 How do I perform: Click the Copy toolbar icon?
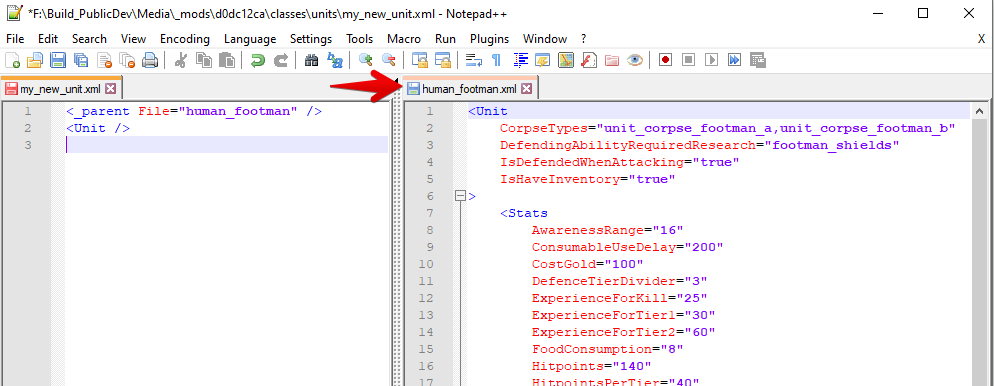[203, 60]
